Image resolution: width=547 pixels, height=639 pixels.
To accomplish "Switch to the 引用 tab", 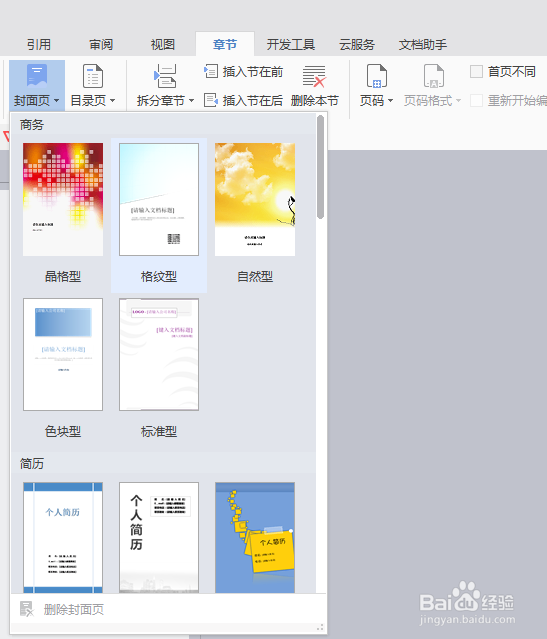I will coord(39,44).
